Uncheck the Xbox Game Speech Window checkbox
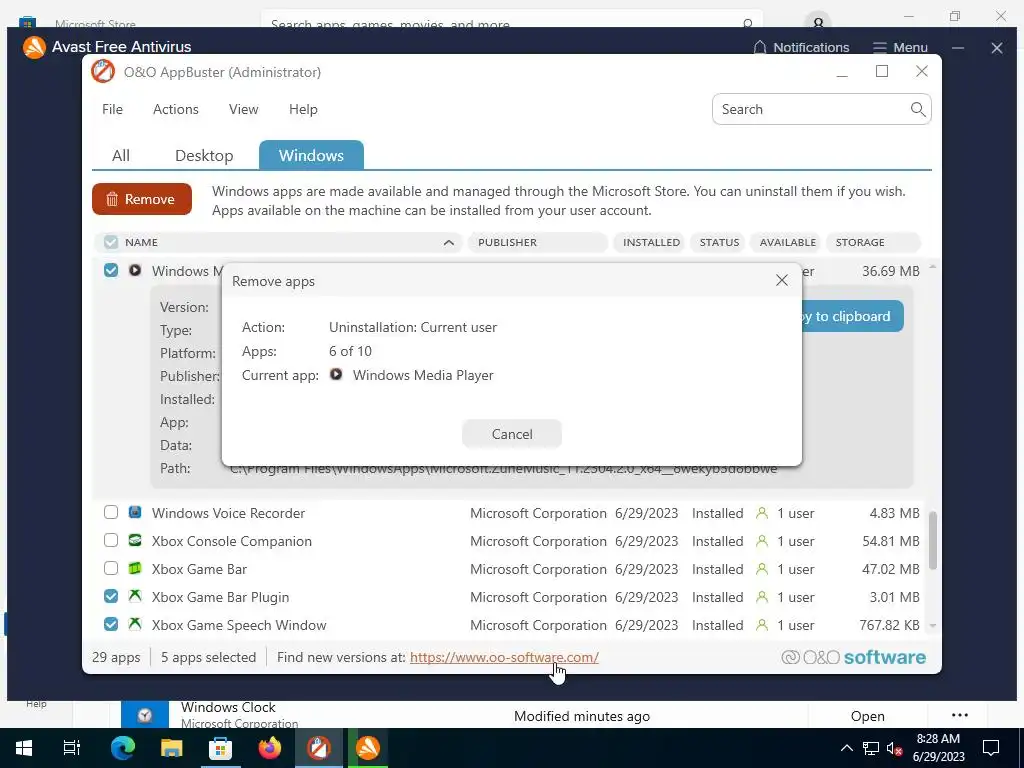1024x768 pixels. click(111, 624)
